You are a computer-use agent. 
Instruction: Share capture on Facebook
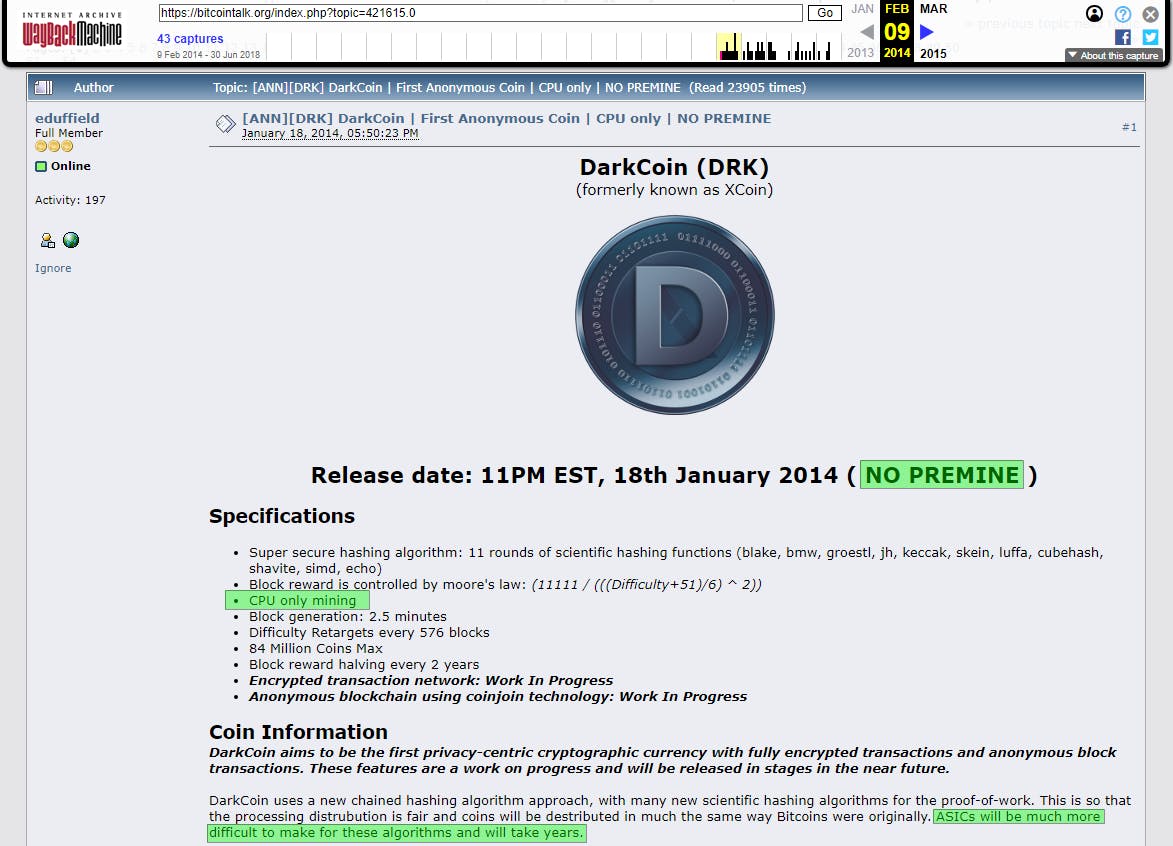point(1123,37)
